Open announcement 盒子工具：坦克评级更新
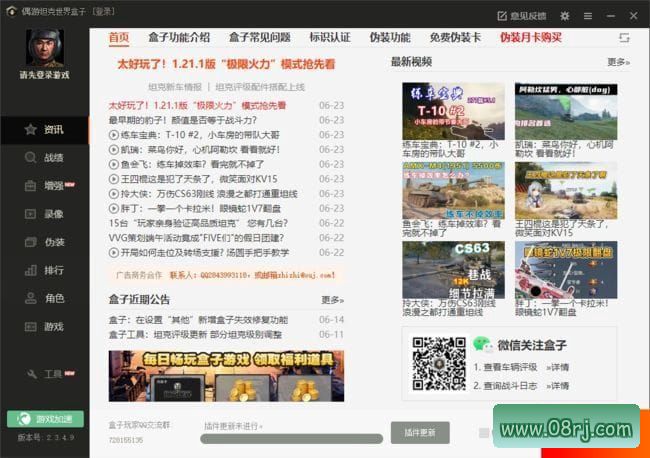This screenshot has height=458, width=650. coord(195,334)
